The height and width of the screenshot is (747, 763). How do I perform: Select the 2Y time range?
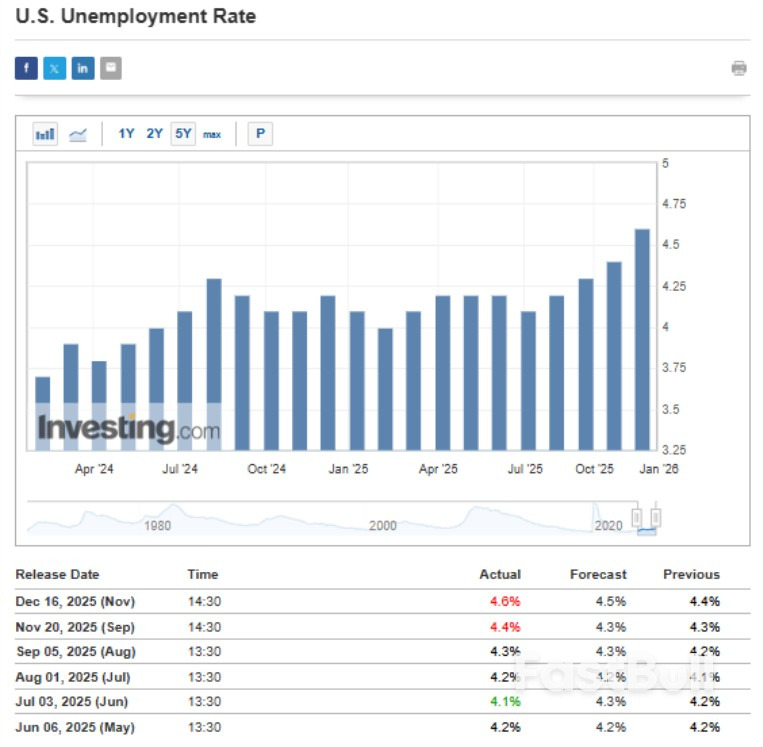pyautogui.click(x=154, y=134)
